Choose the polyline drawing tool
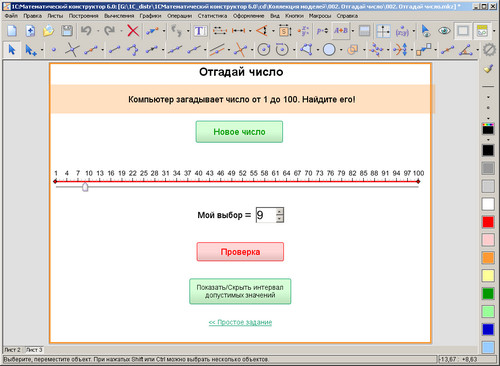The width and height of the screenshot is (500, 366). (133, 50)
